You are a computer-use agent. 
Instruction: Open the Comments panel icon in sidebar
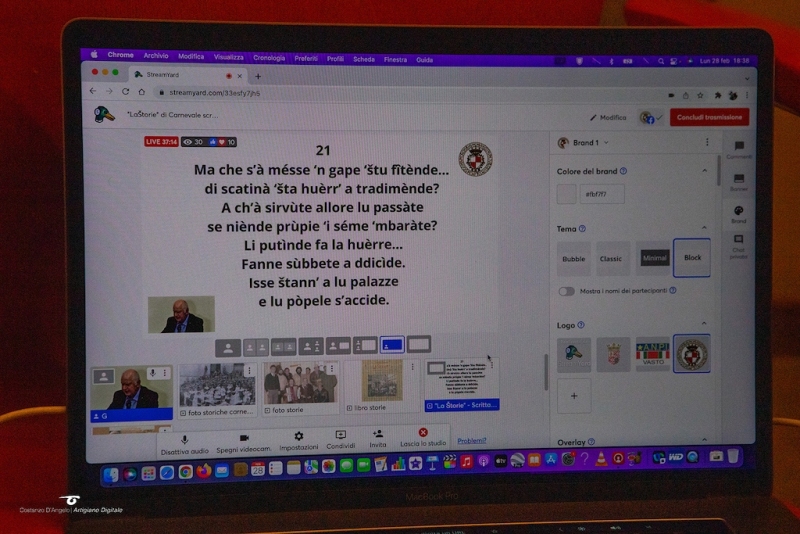(739, 146)
